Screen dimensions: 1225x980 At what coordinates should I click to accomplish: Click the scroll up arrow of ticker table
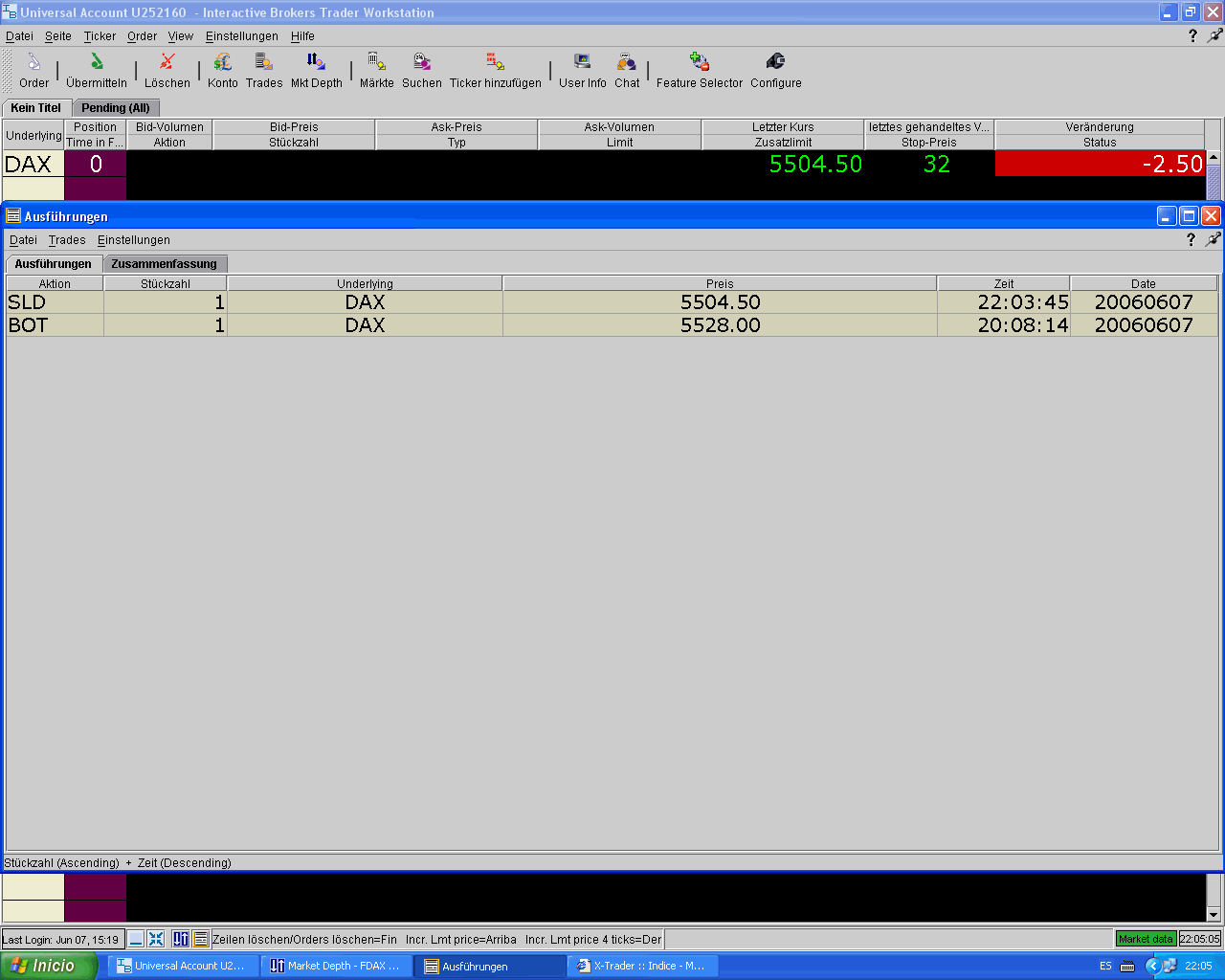point(1214,158)
